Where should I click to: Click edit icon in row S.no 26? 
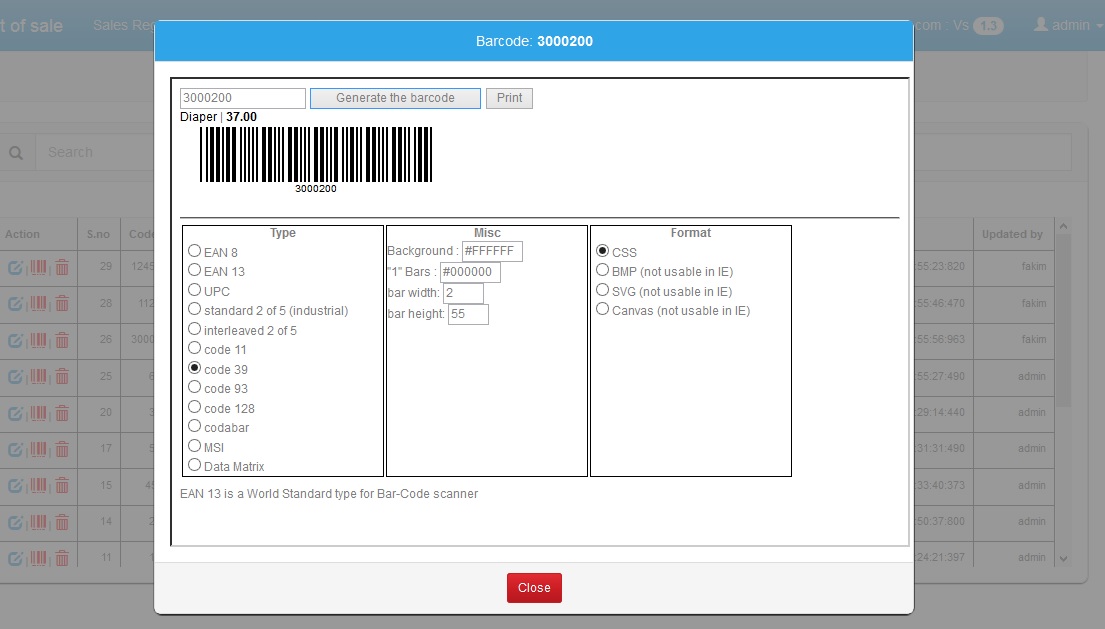[16, 340]
